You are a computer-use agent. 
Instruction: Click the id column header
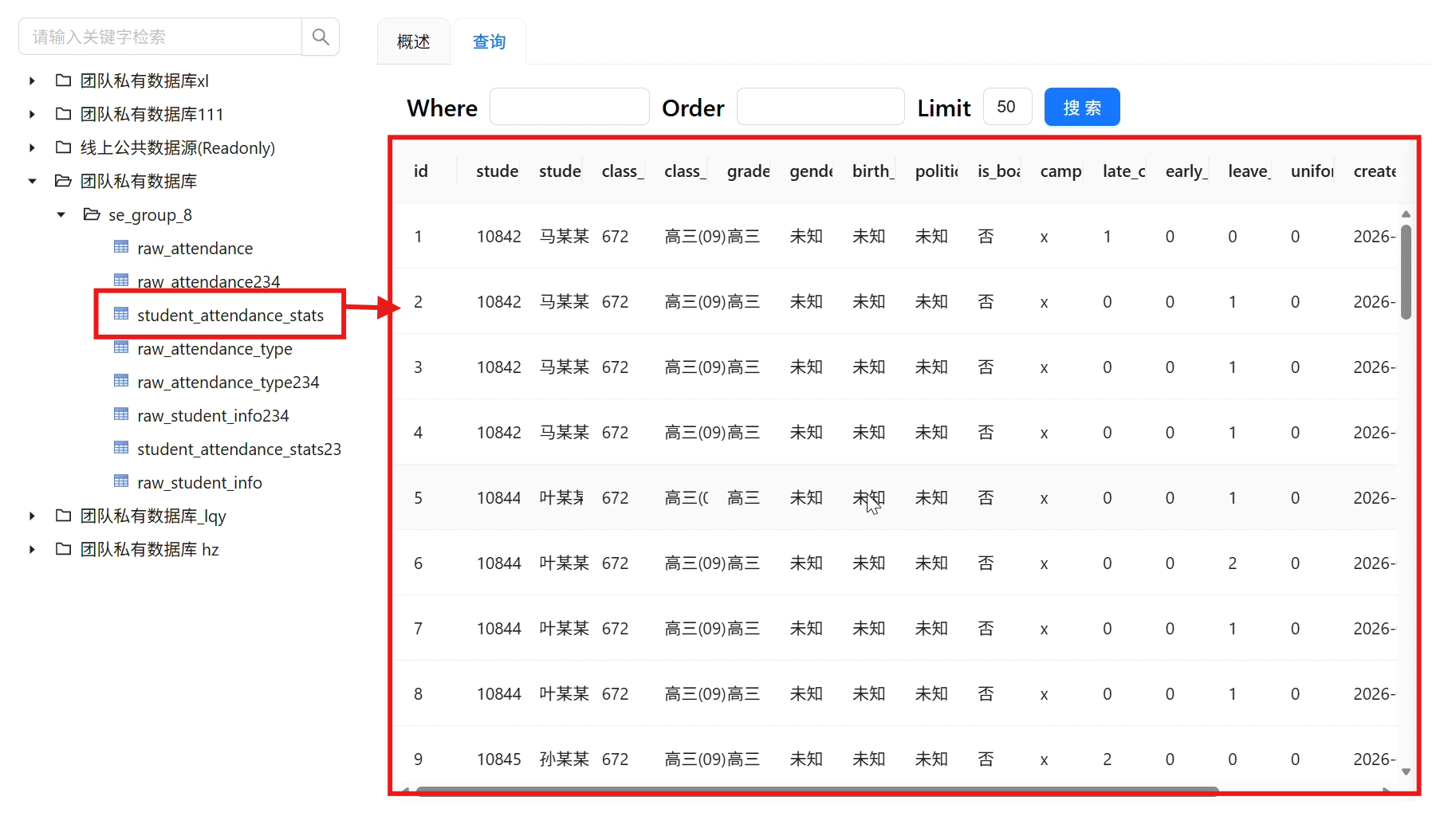coord(421,171)
